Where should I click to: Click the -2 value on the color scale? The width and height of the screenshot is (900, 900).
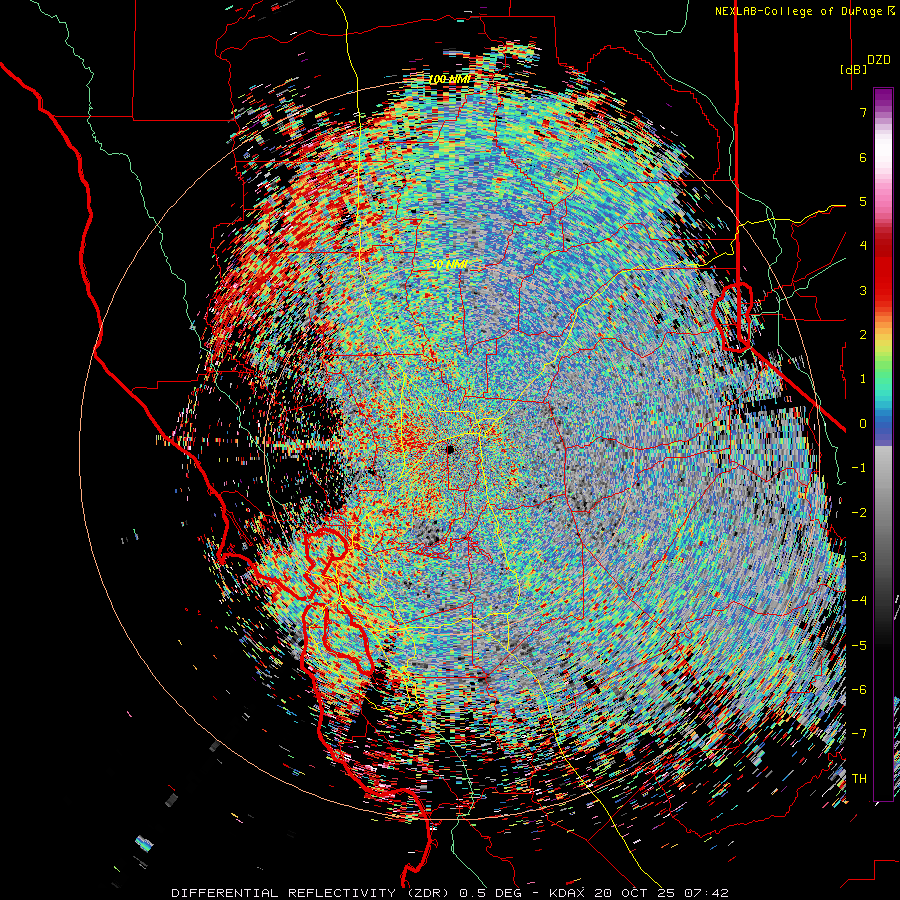click(859, 513)
